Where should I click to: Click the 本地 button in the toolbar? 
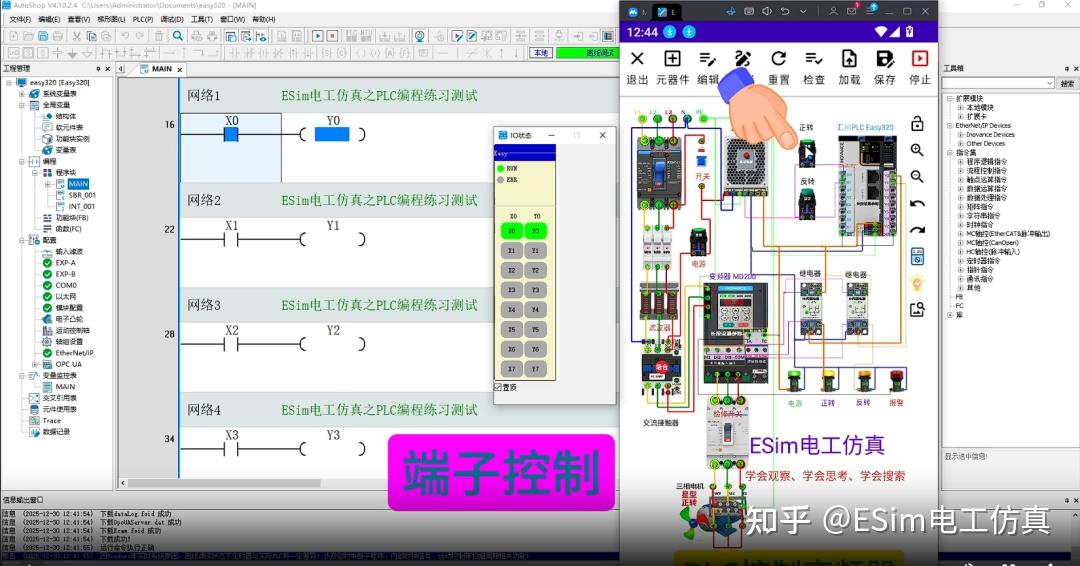(x=541, y=53)
